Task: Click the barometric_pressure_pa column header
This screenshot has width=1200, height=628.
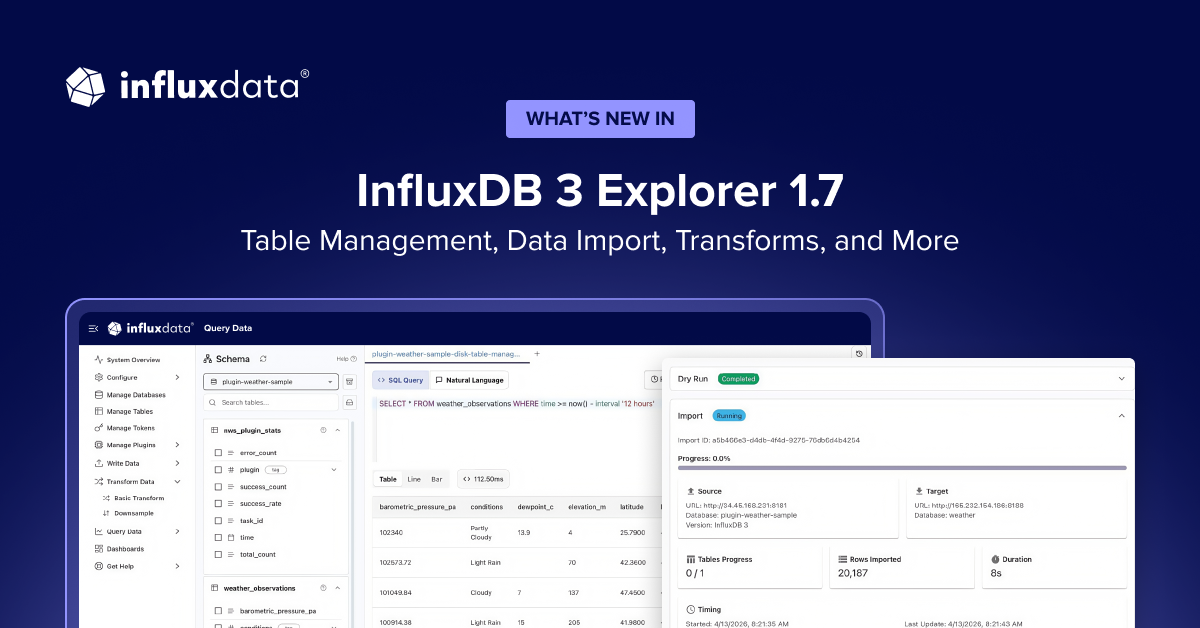Action: (418, 507)
